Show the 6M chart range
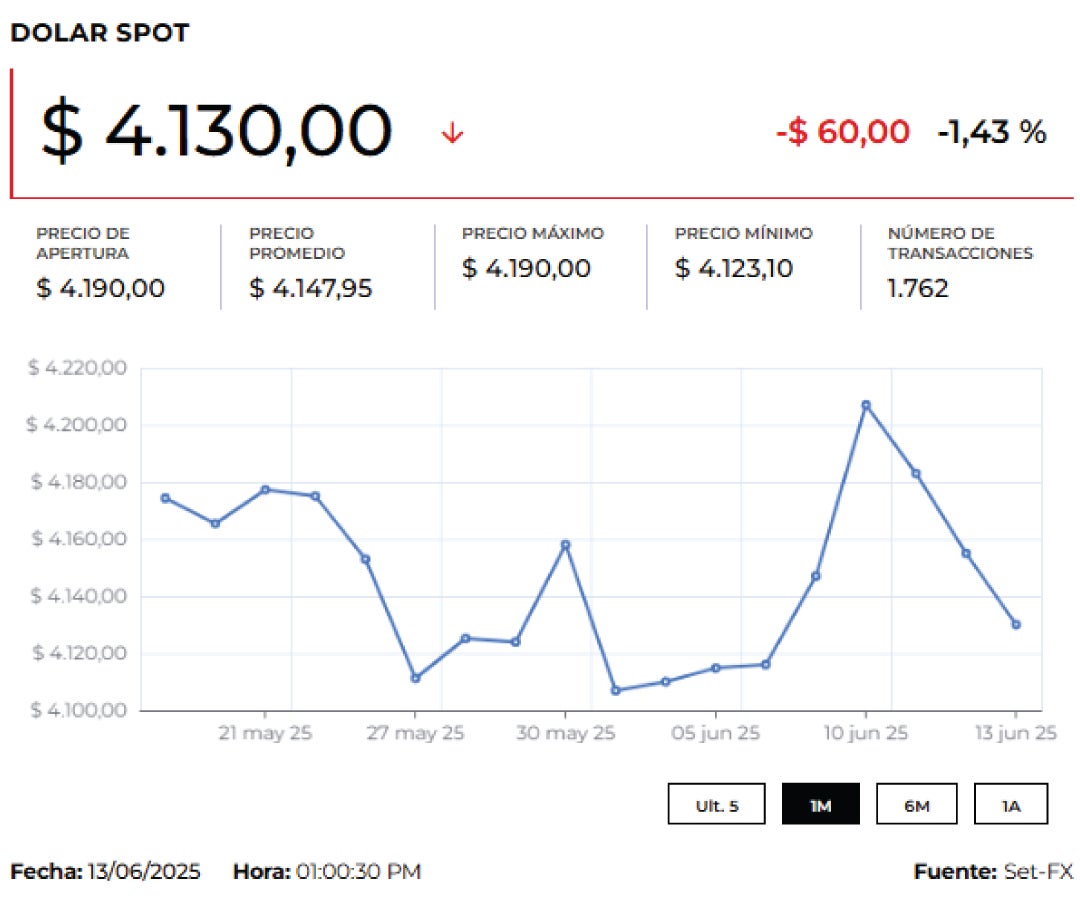 [x=916, y=804]
